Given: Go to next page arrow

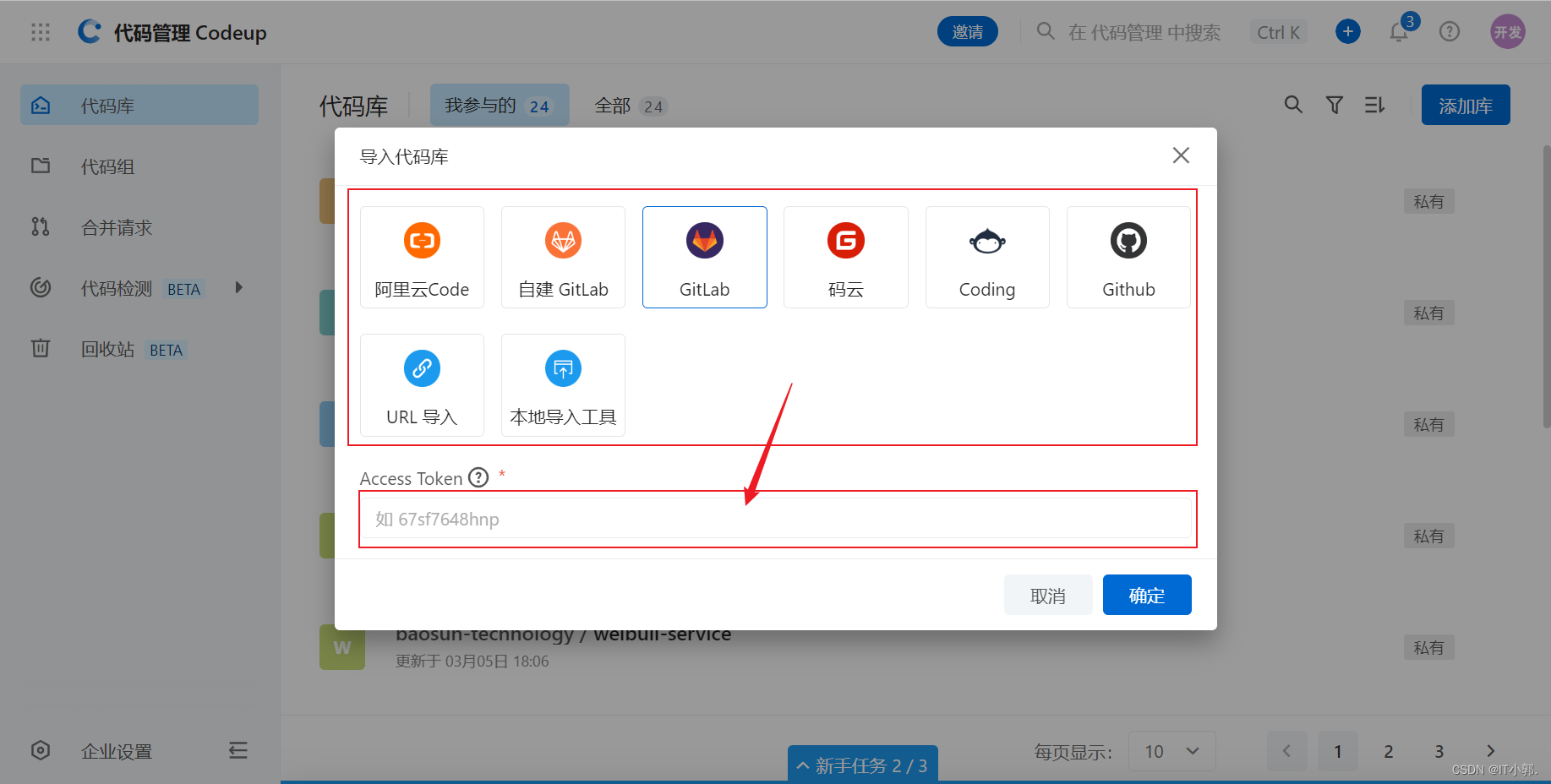Looking at the screenshot, I should click(x=1490, y=751).
